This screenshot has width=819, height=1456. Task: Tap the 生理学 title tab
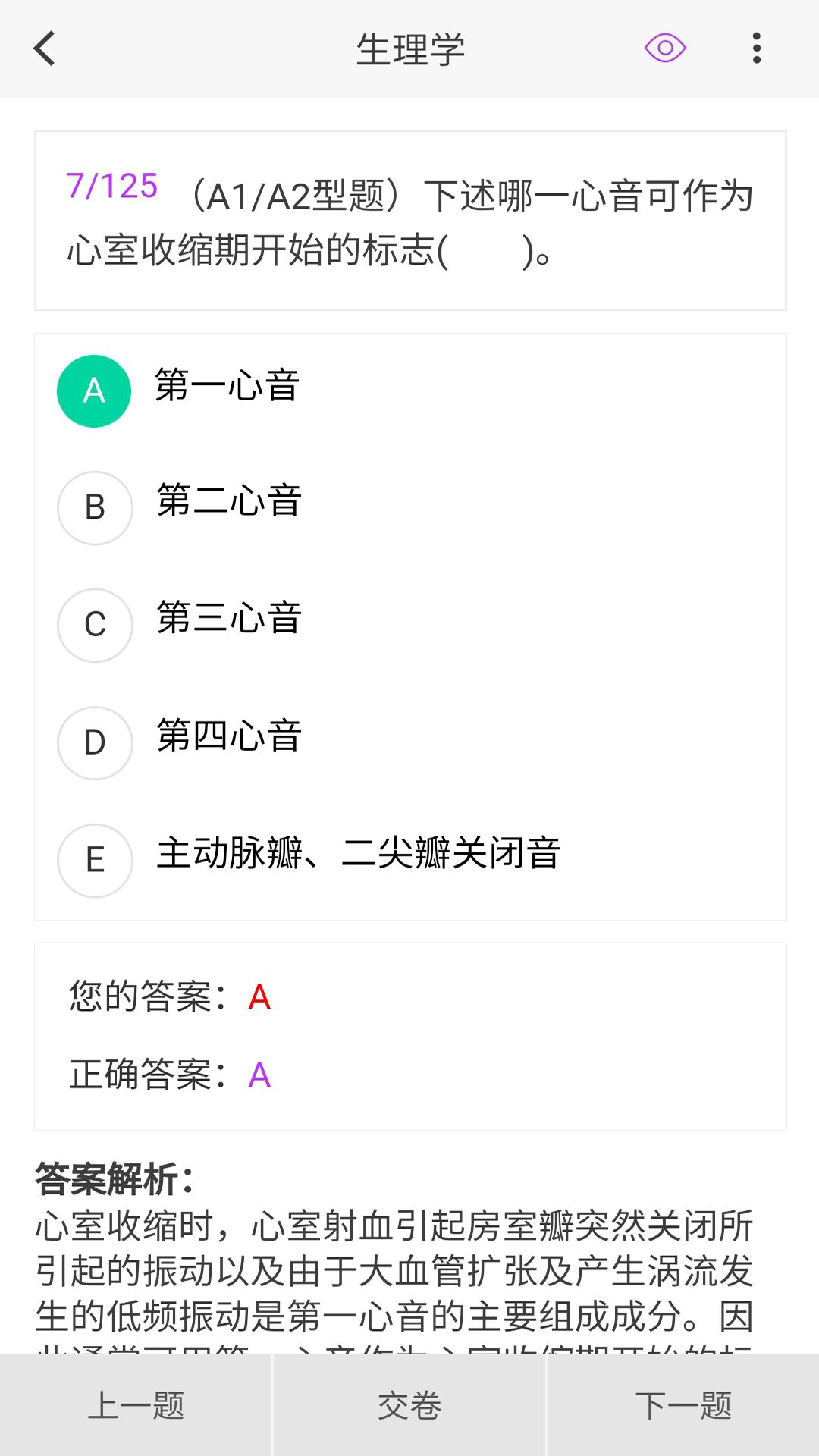[409, 49]
